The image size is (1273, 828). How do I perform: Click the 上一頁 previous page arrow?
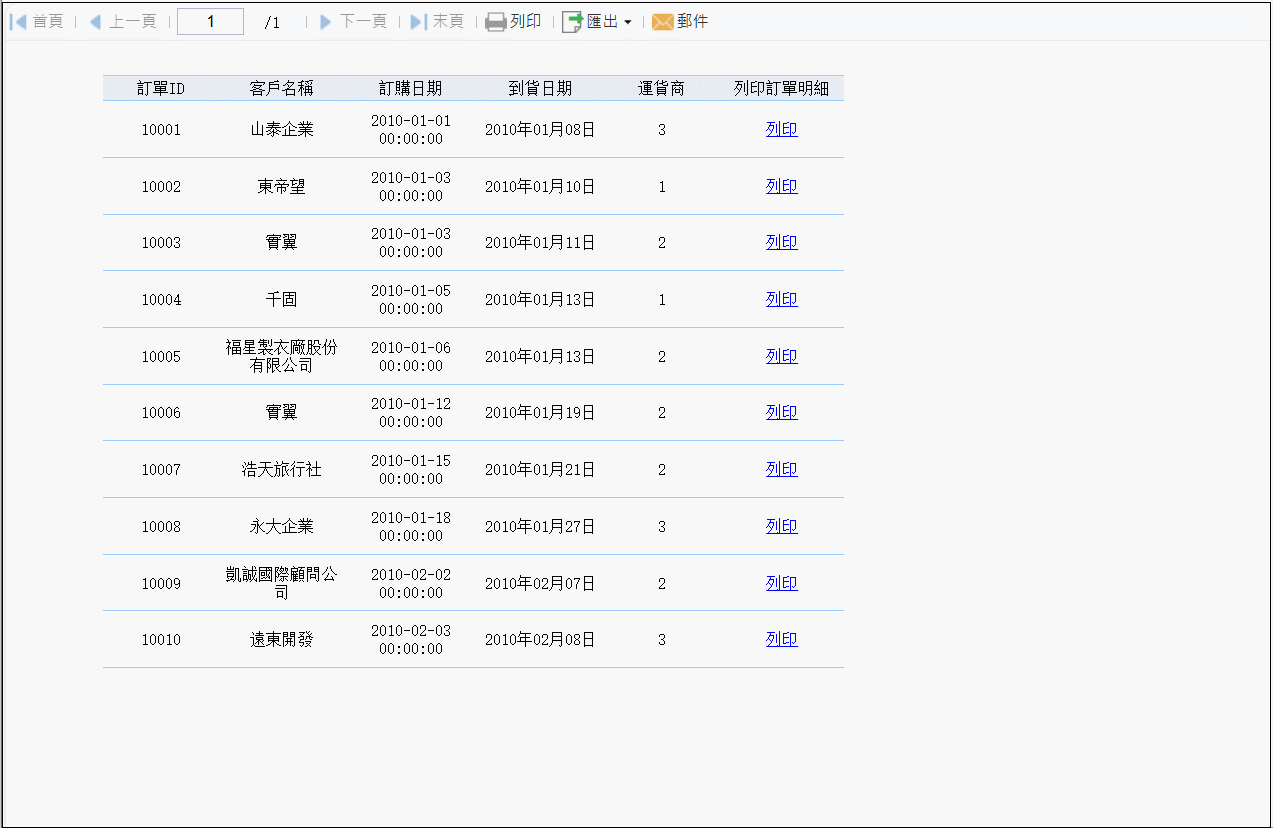coord(95,21)
